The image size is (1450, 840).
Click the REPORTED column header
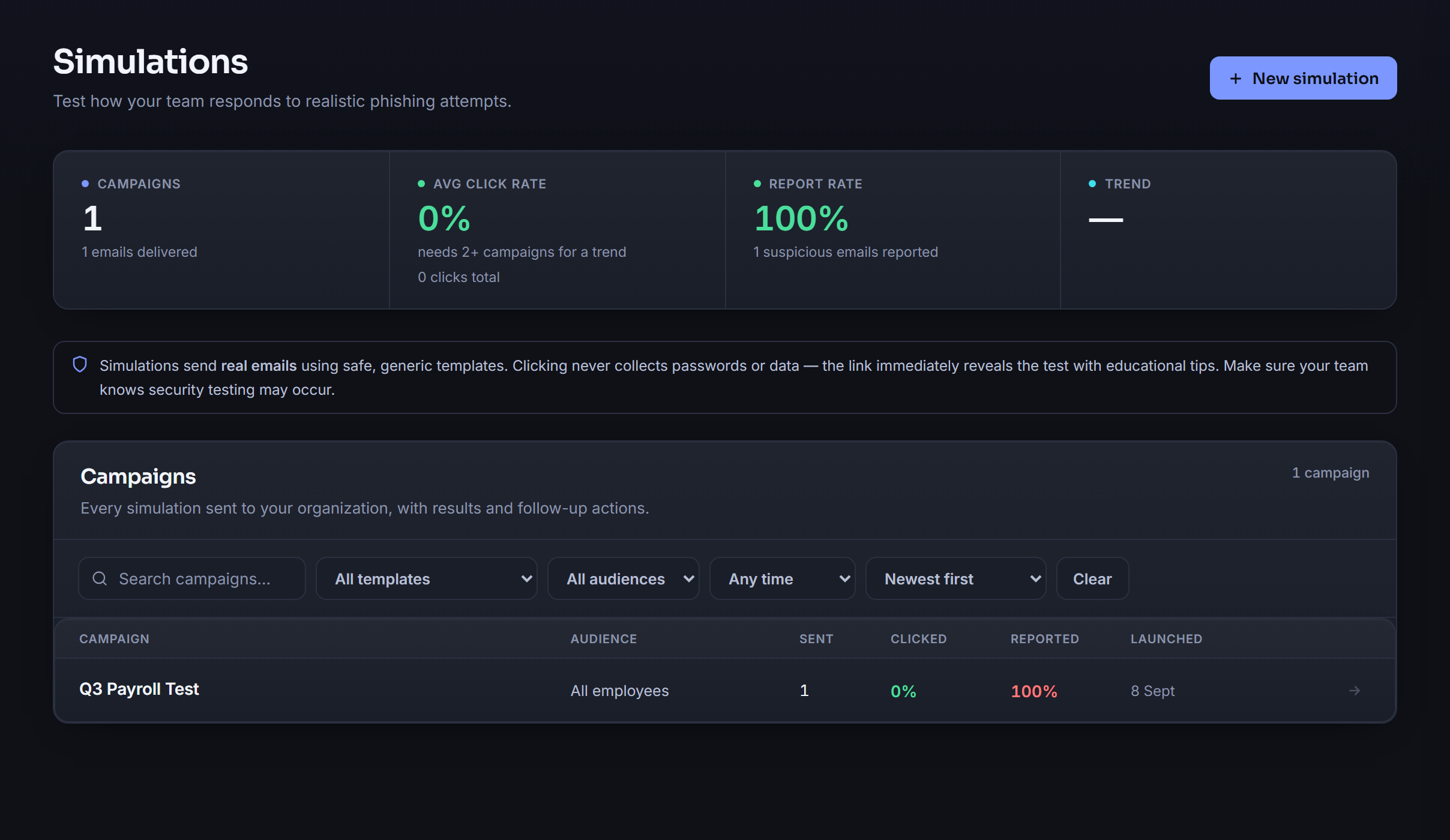(1045, 639)
